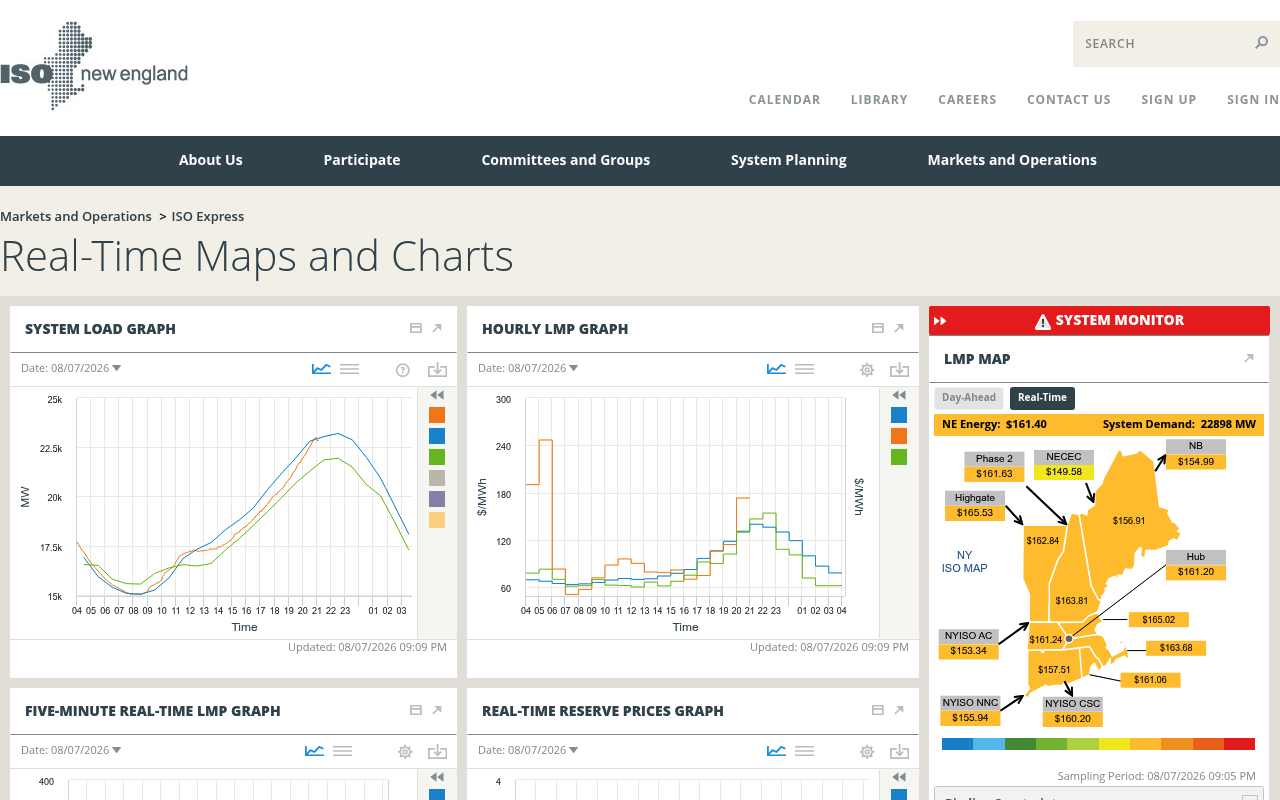Toggle purple series in System Load Graph legend
This screenshot has height=800, width=1280.
point(437,499)
